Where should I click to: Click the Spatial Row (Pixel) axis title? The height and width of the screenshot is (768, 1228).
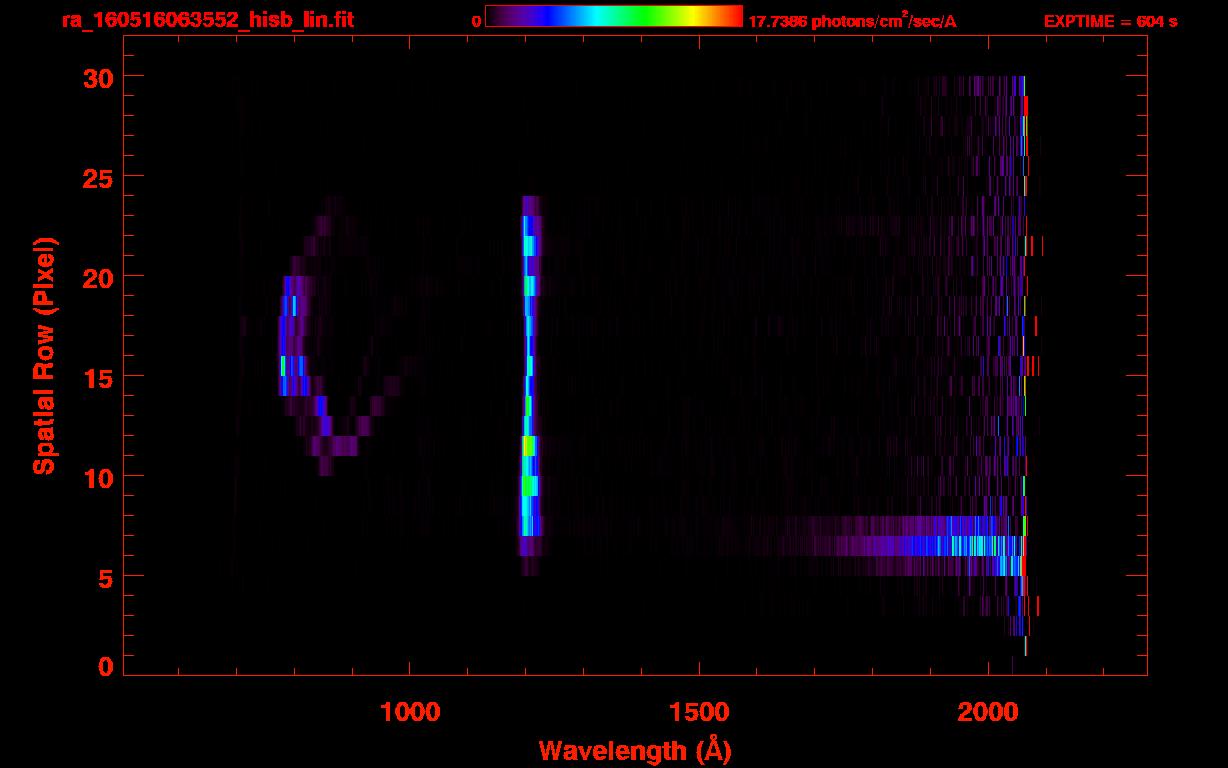(x=44, y=356)
